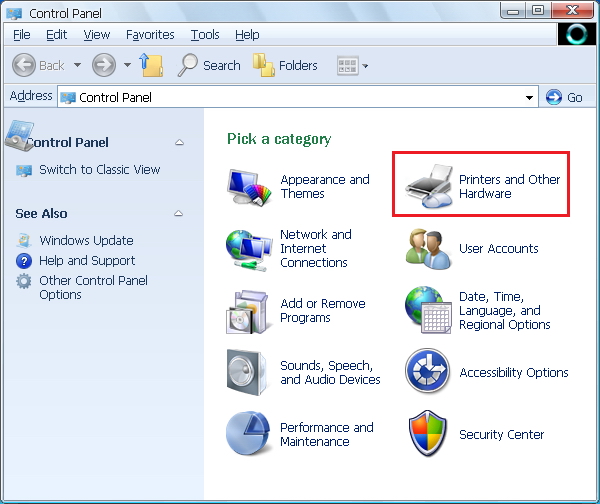The image size is (600, 504).
Task: Click the Other Control Panel Options gear icon
Action: point(24,281)
